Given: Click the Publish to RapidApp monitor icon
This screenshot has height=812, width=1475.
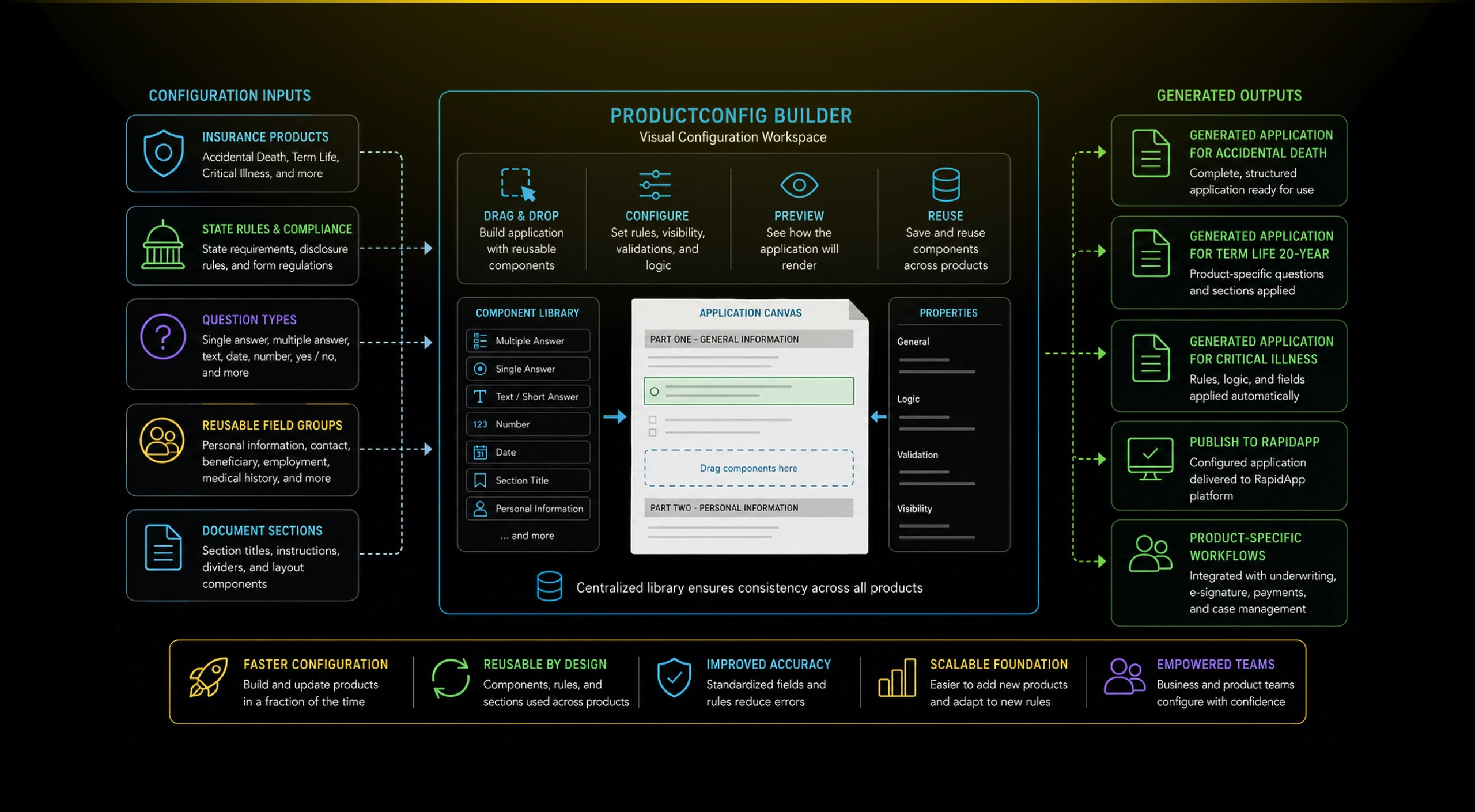Looking at the screenshot, I should click(x=1150, y=459).
